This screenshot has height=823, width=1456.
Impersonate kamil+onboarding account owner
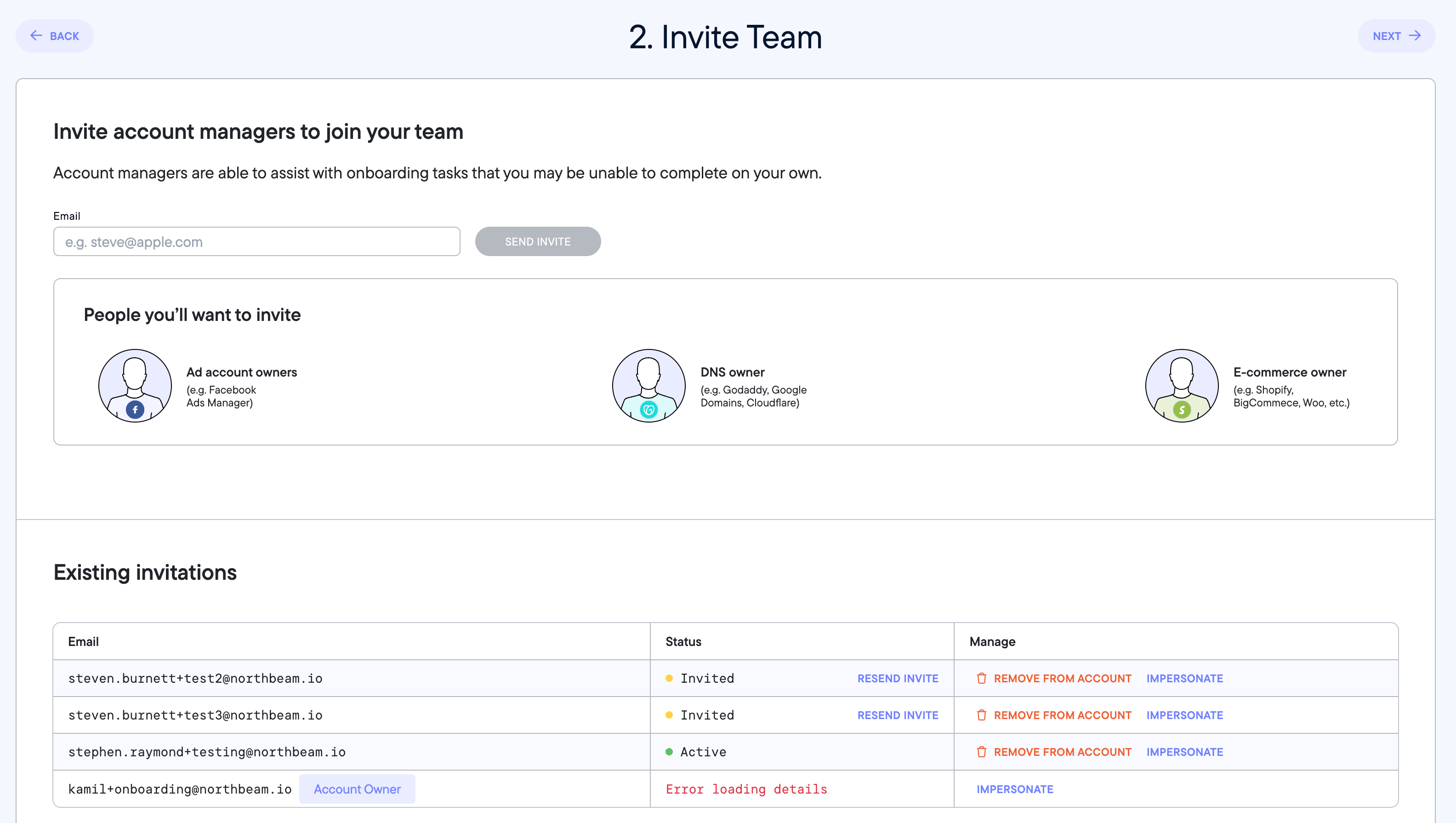coord(1015,789)
